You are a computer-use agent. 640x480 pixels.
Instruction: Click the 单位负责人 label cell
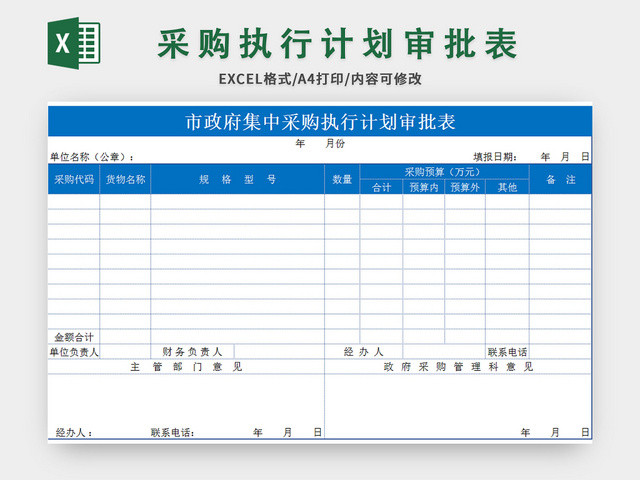coord(74,352)
